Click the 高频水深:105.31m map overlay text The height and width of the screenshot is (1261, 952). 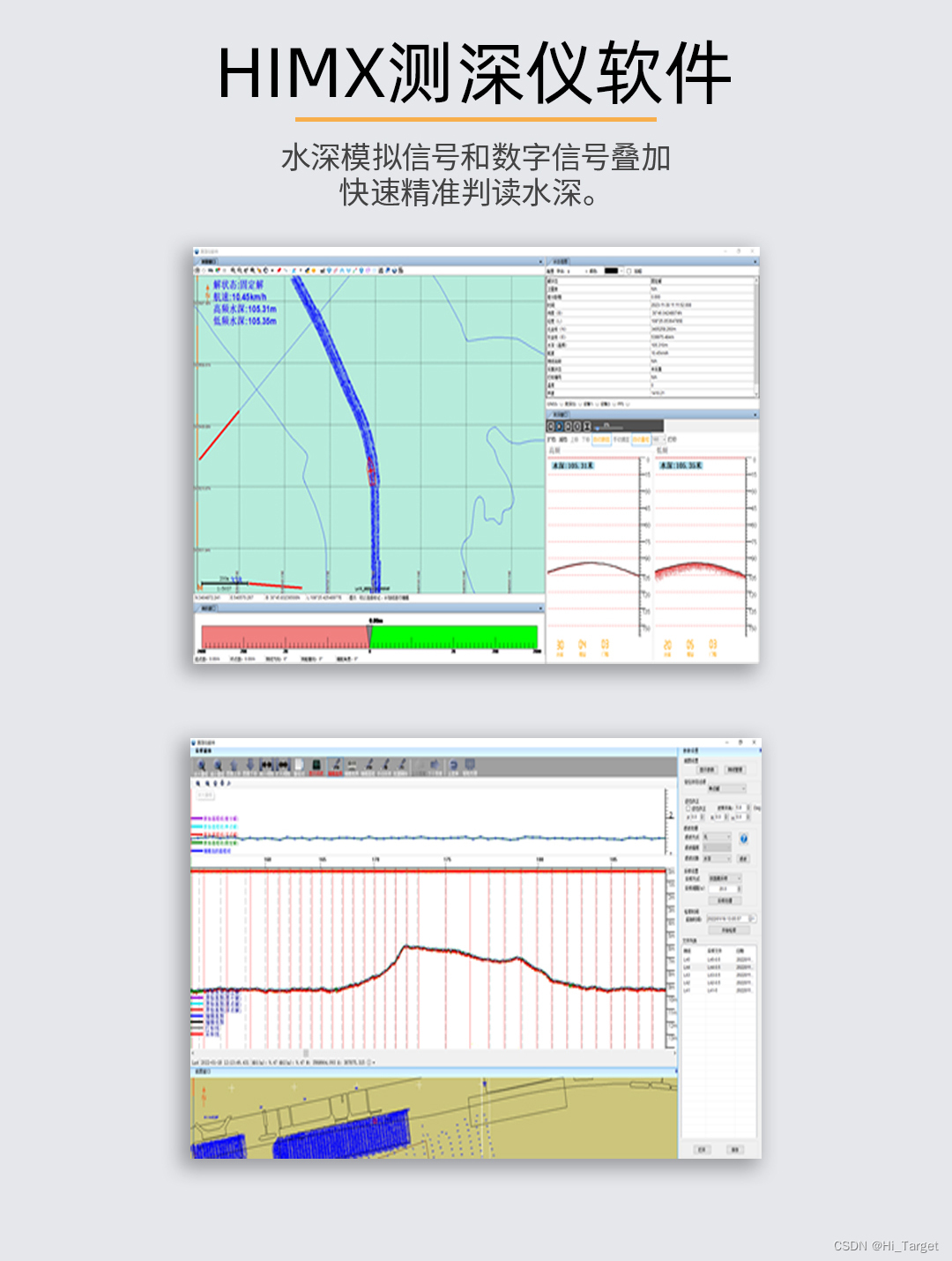point(244,309)
